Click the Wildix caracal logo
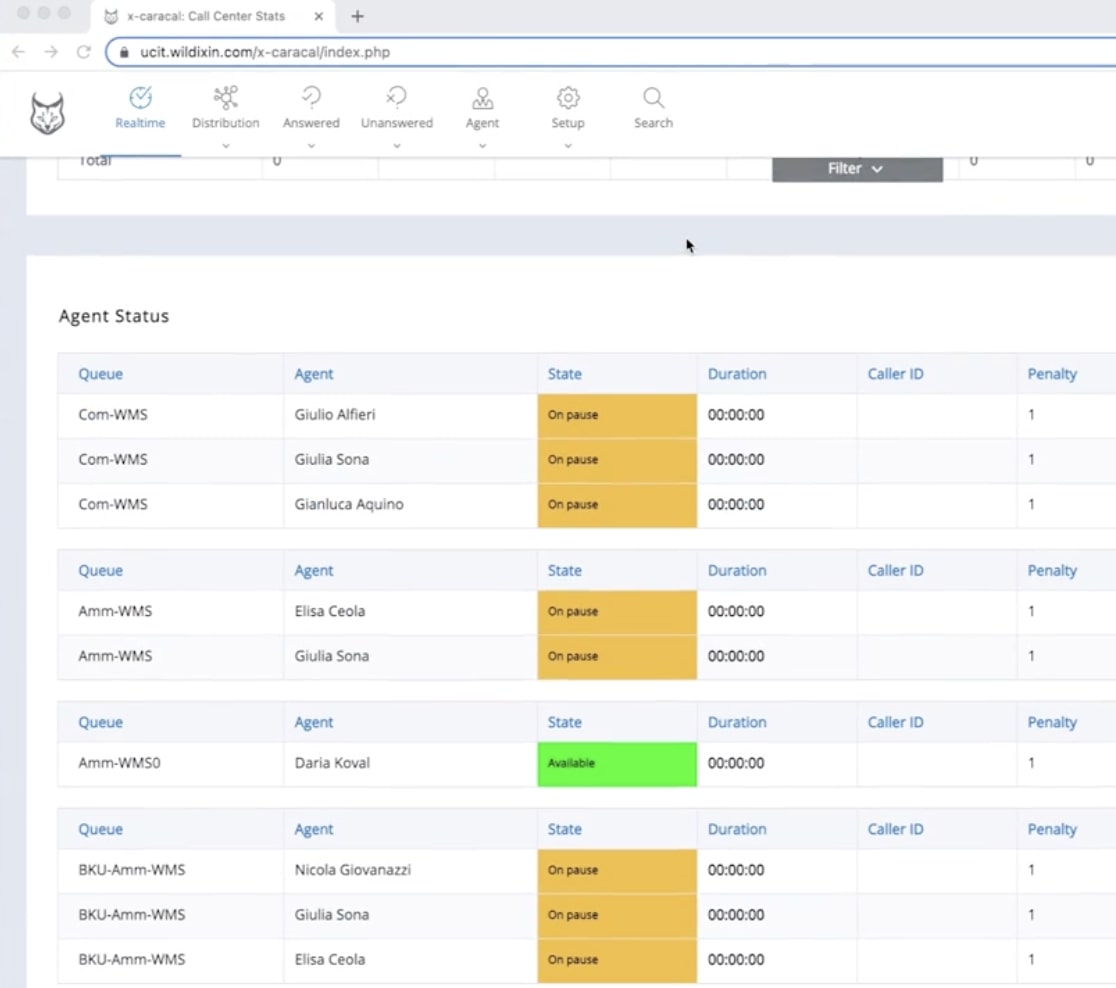 coord(47,114)
